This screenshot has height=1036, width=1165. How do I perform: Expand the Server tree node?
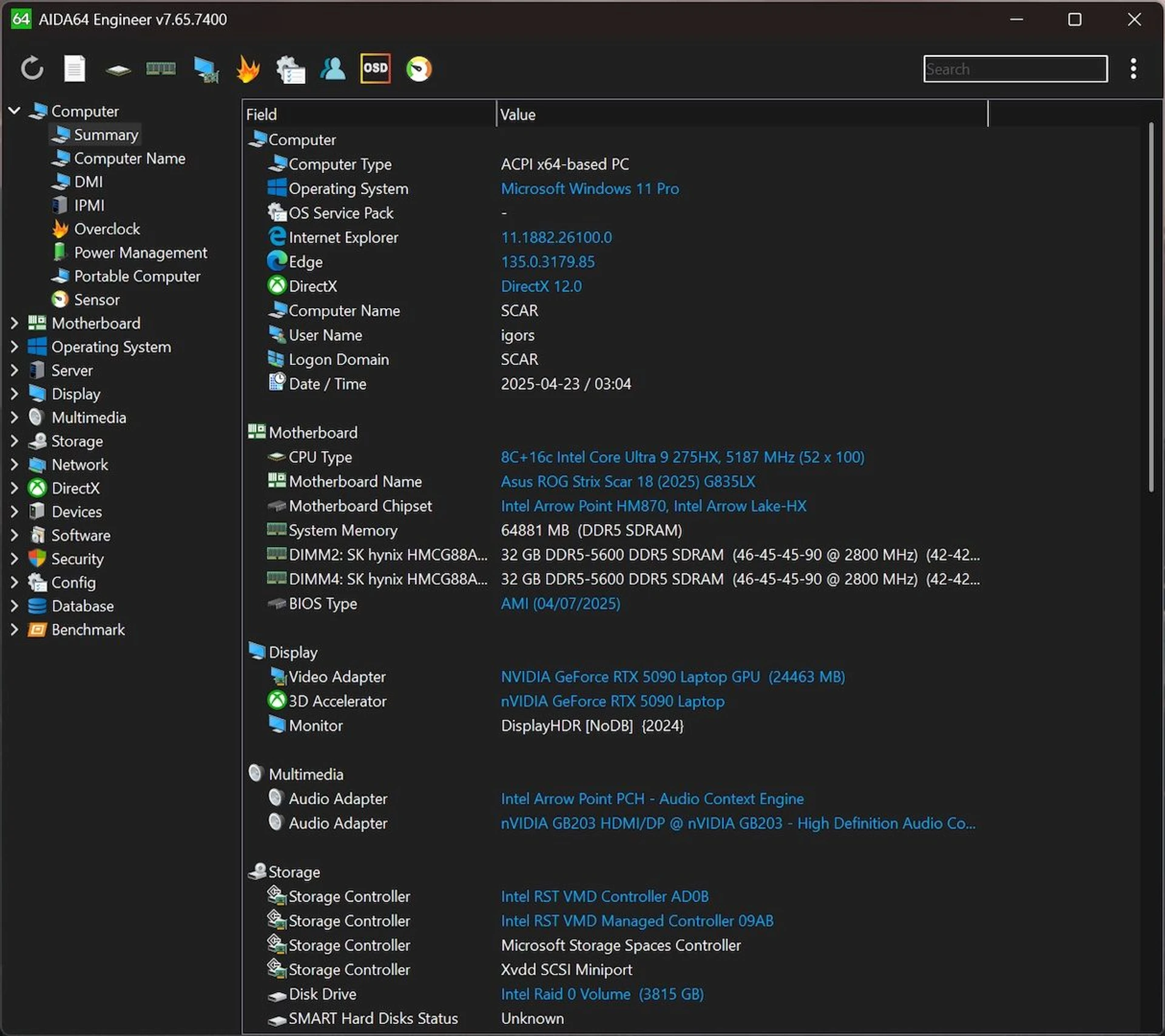point(15,370)
